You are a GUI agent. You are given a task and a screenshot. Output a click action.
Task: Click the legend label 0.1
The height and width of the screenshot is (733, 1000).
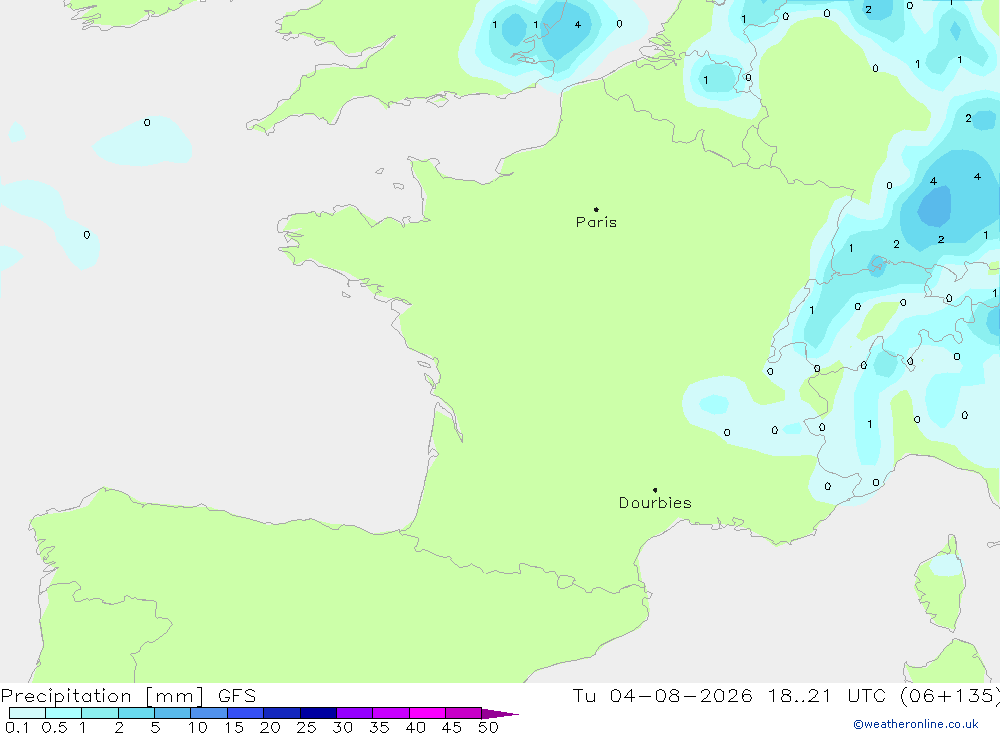17,727
